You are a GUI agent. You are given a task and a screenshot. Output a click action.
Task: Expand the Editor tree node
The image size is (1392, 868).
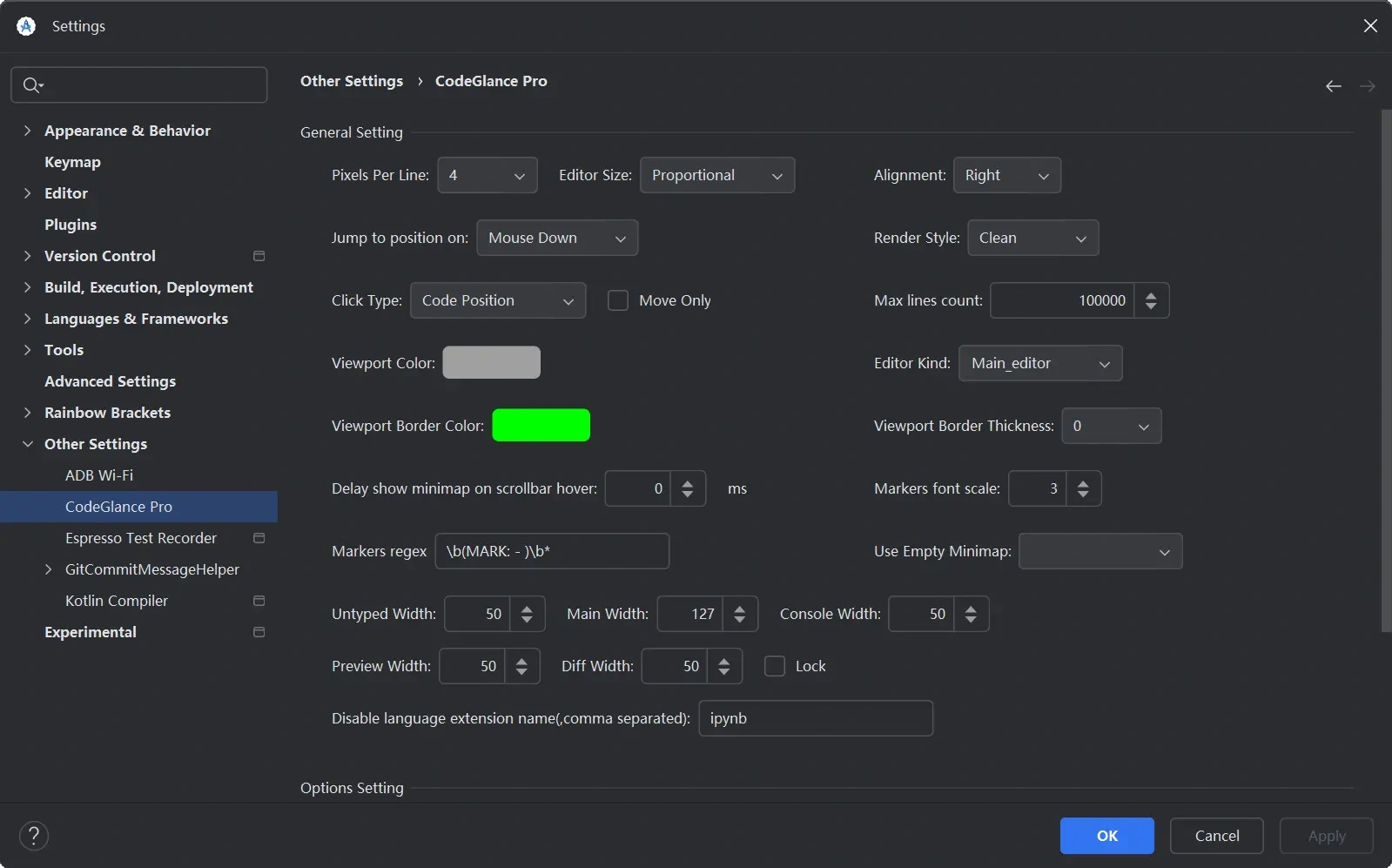coord(27,193)
